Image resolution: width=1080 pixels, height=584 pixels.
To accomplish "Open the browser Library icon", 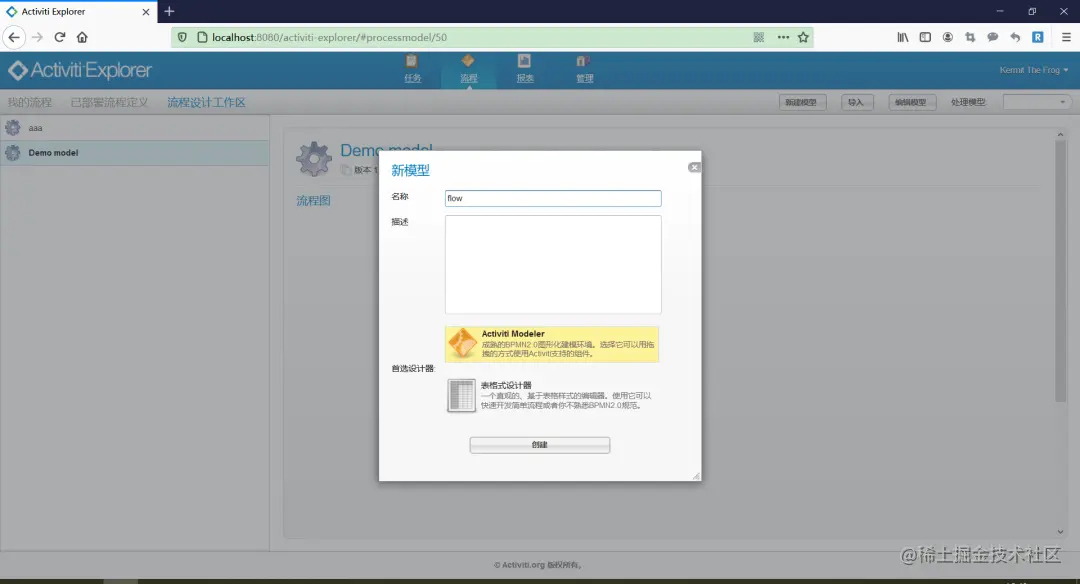I will (x=902, y=37).
